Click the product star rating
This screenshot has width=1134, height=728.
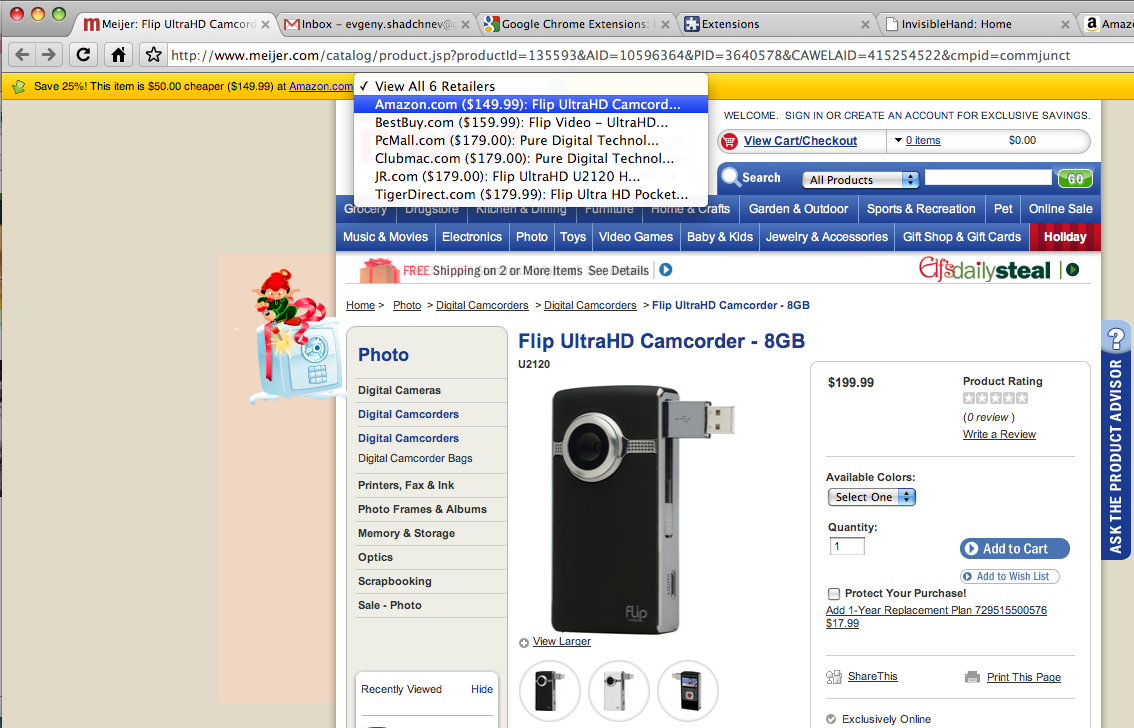995,398
